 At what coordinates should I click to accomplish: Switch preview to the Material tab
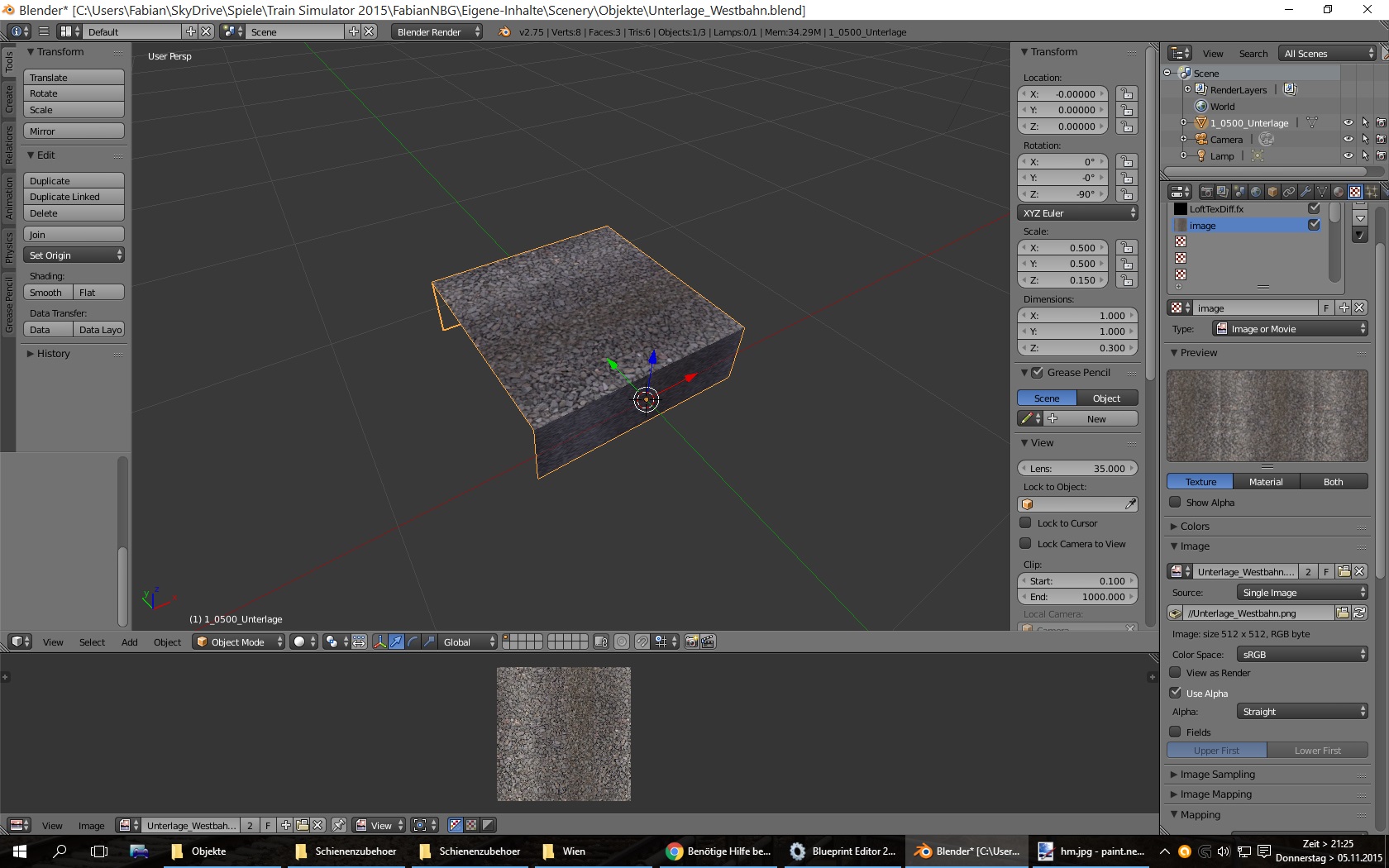coord(1266,482)
